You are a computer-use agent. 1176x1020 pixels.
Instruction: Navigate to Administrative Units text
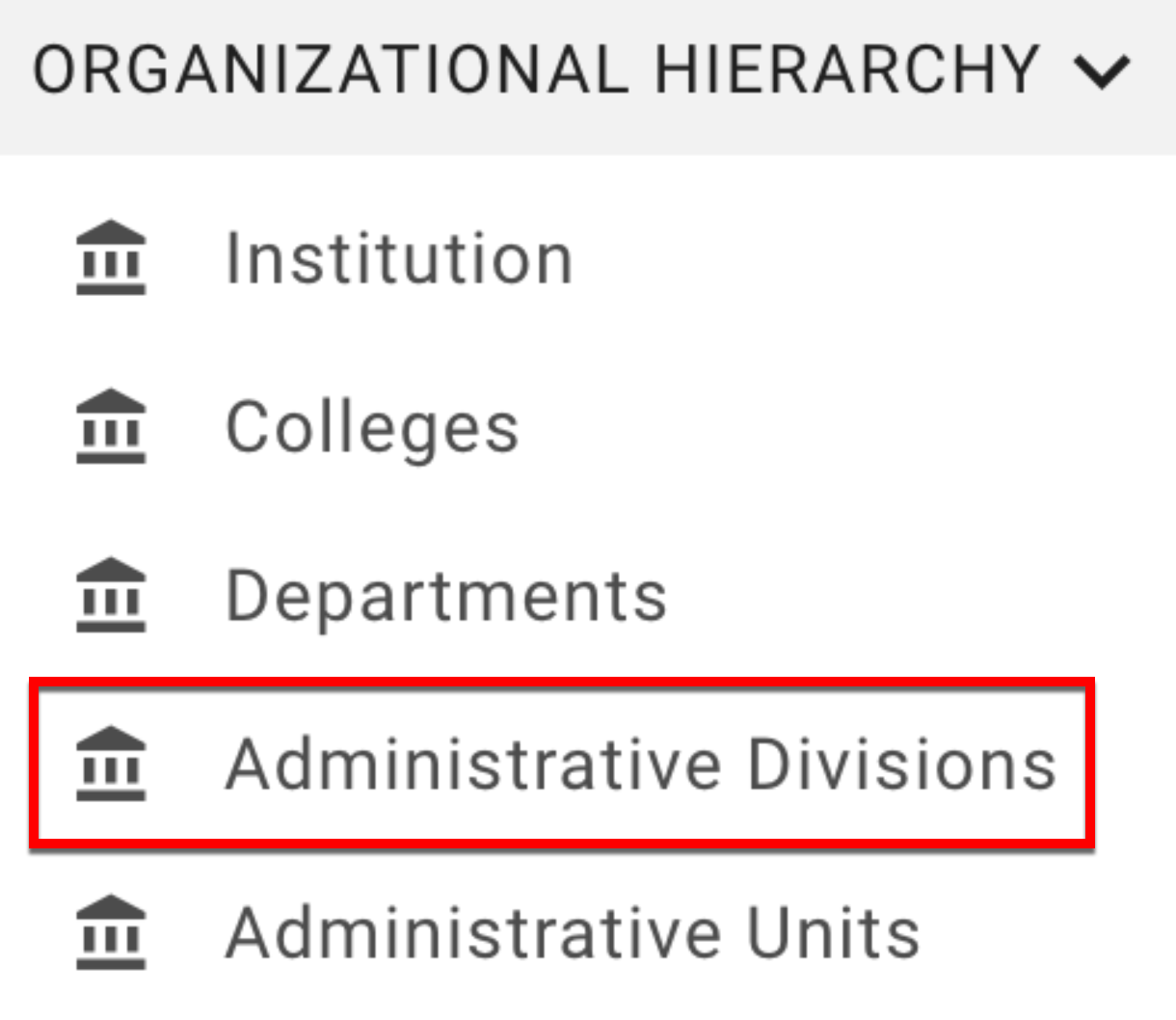[x=573, y=933]
